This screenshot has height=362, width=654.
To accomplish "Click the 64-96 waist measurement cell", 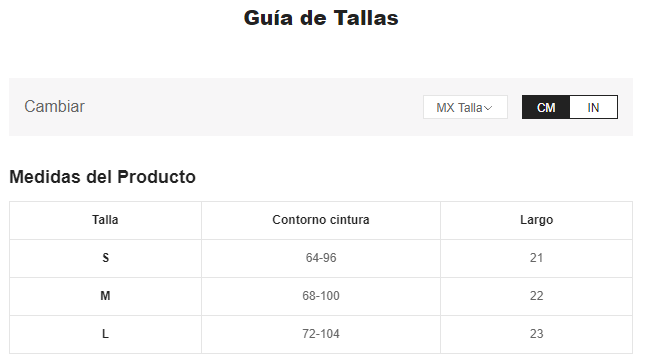I will (321, 258).
